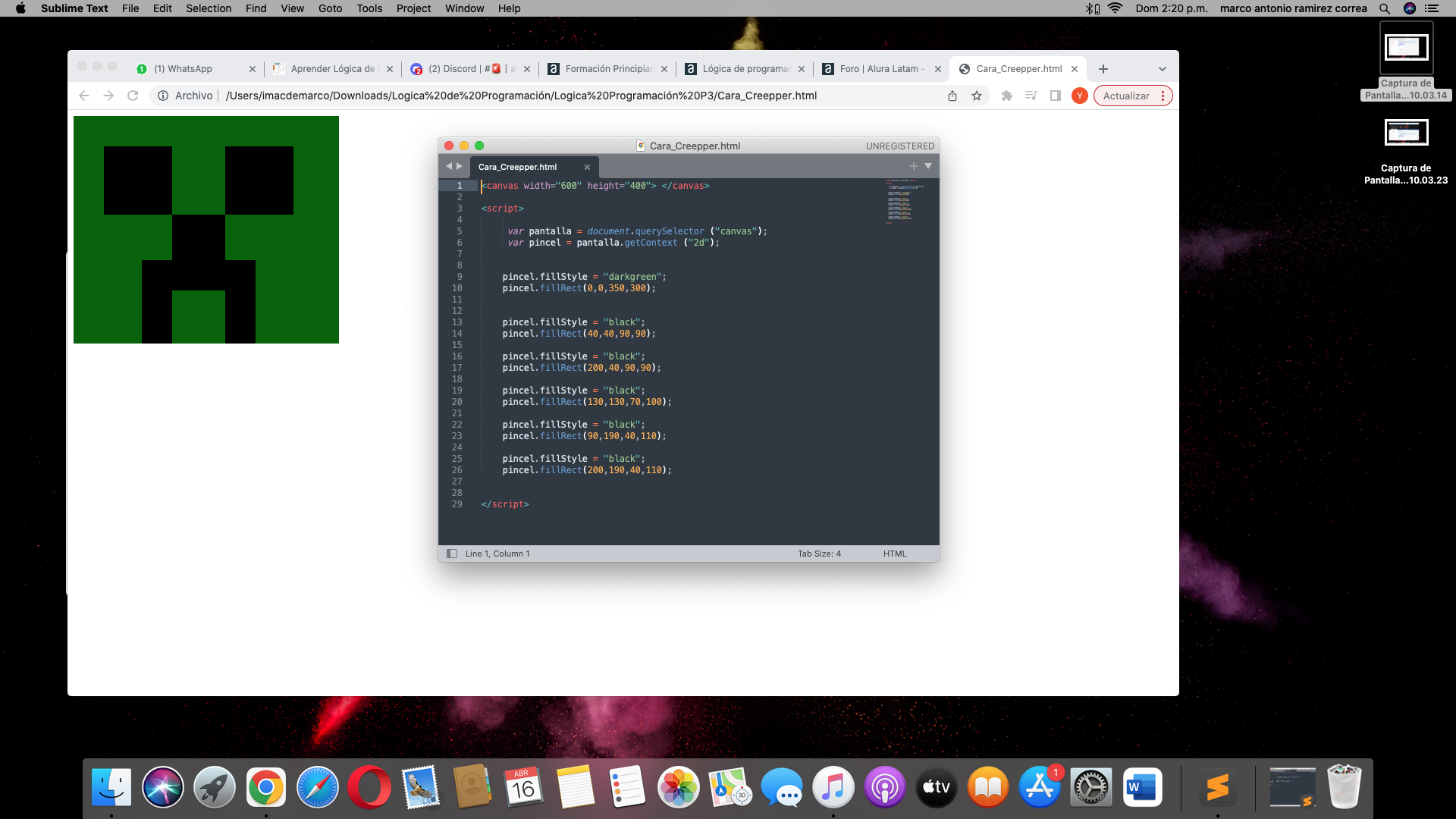
Task: Open Sublime tab list dropdown arrow
Action: [x=928, y=166]
